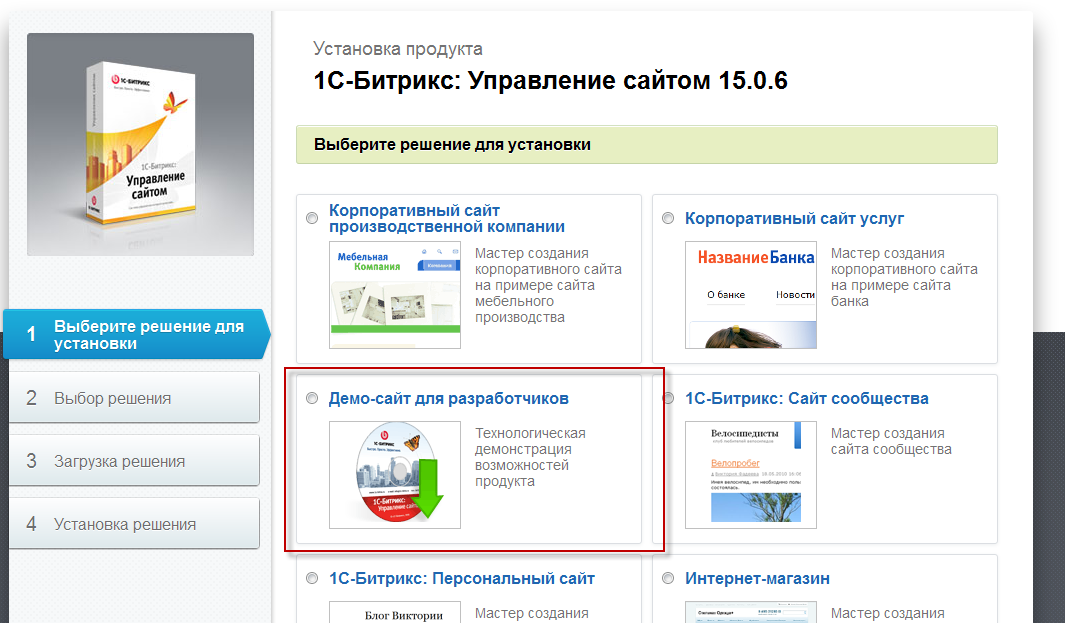Go to step 4 Установка решения

coord(134,524)
